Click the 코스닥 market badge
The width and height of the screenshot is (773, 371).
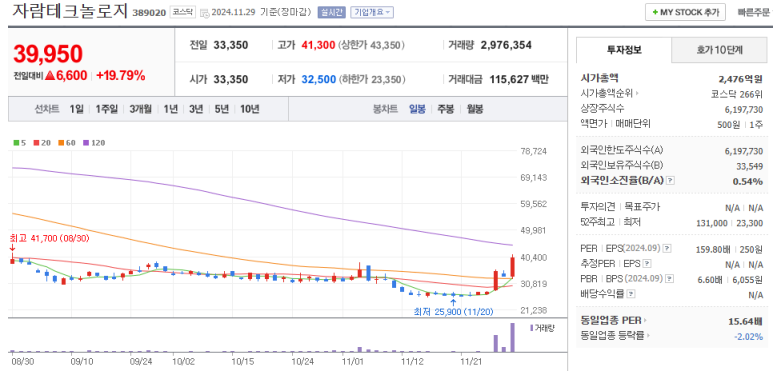[183, 12]
